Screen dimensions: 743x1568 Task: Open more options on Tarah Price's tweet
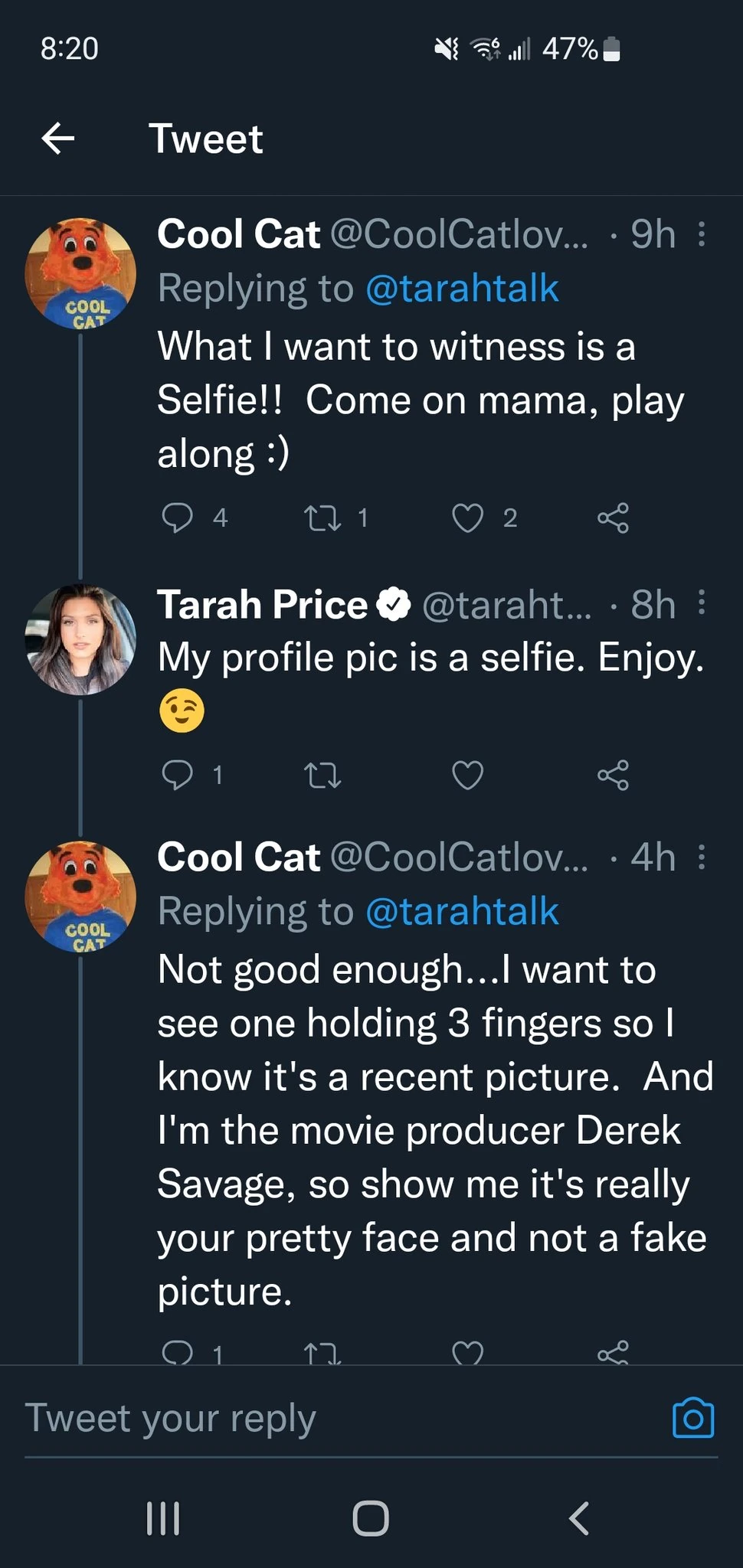click(702, 603)
